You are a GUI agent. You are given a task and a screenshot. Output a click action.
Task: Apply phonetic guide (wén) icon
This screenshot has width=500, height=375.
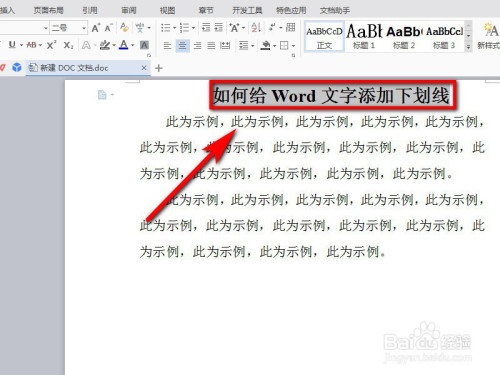tap(140, 28)
